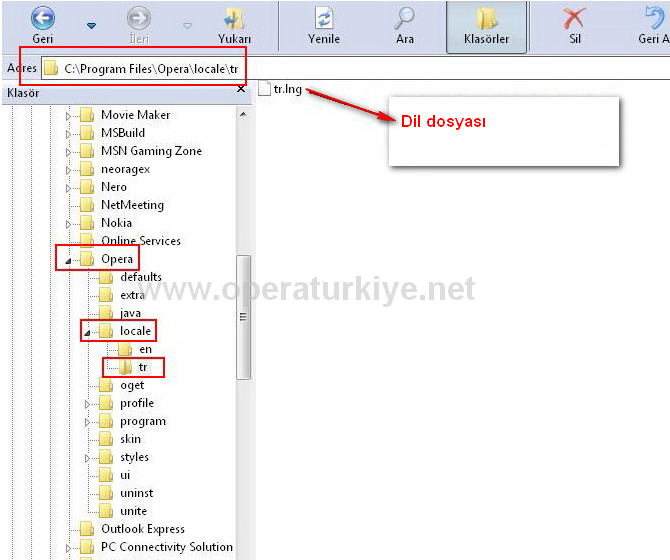
Task: Expand the Nokia folder
Action: (x=68, y=224)
